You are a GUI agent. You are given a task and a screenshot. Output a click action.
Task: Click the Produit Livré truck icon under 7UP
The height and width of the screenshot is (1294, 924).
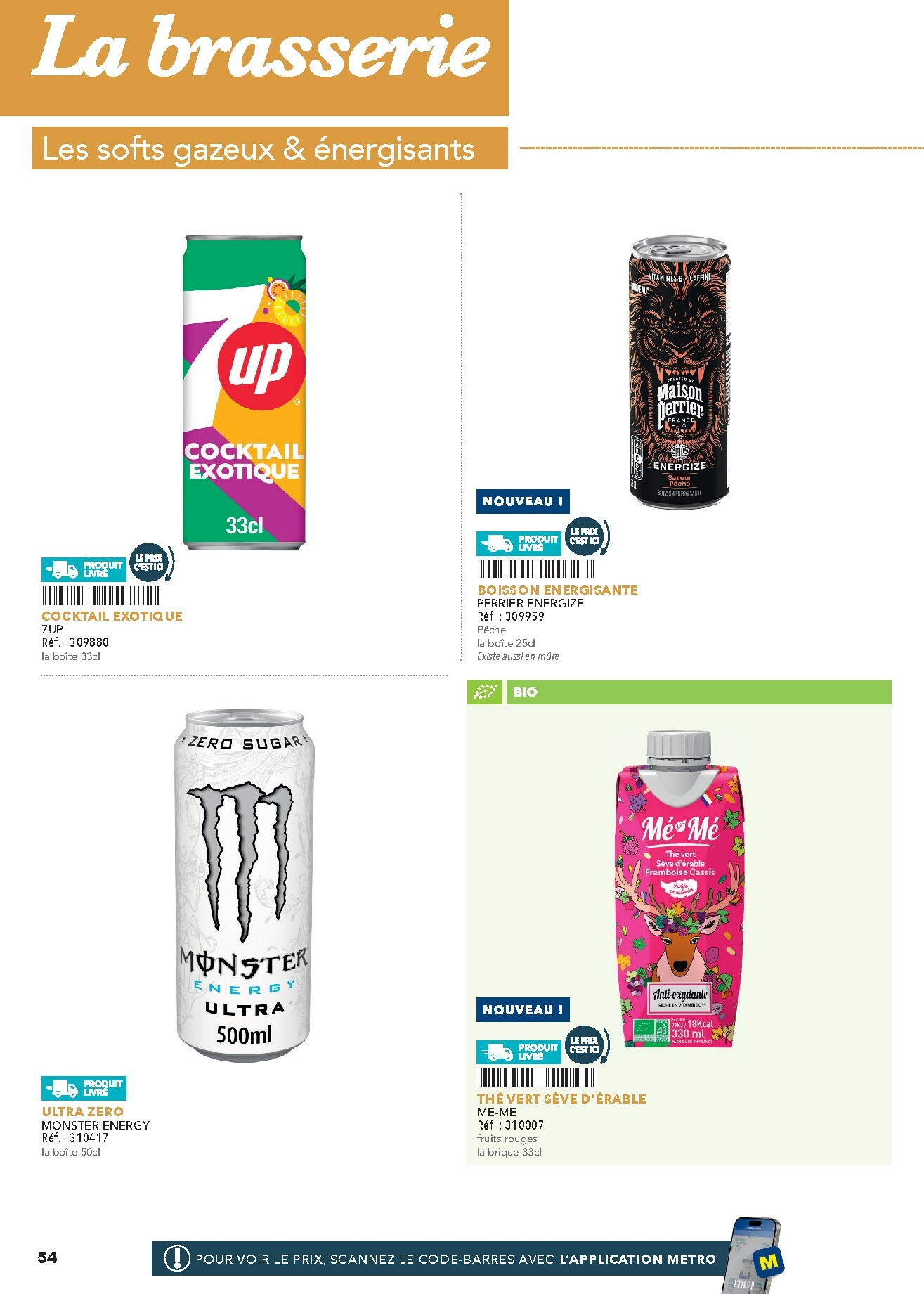tap(84, 569)
